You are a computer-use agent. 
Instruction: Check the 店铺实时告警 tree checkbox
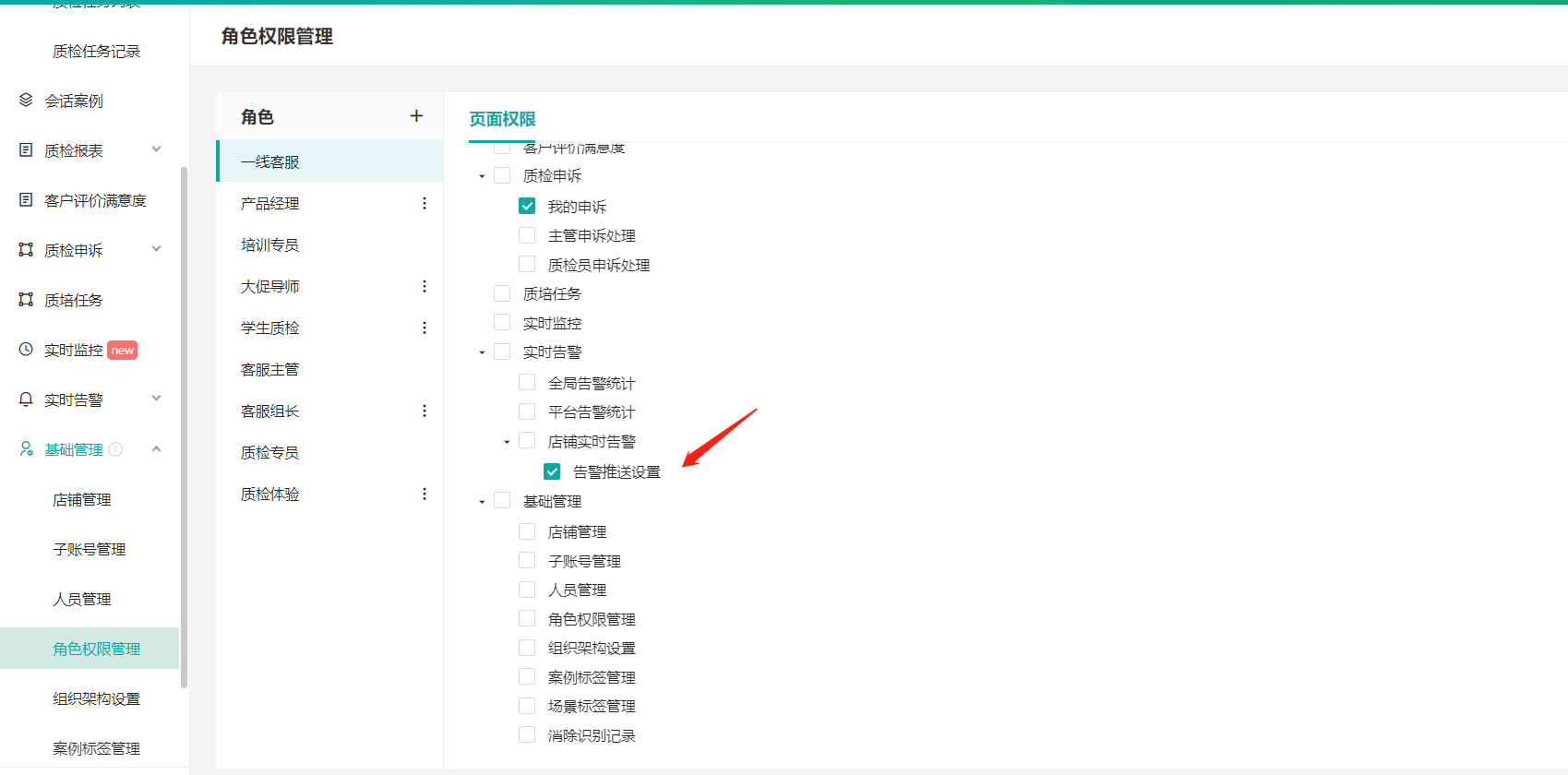527,440
